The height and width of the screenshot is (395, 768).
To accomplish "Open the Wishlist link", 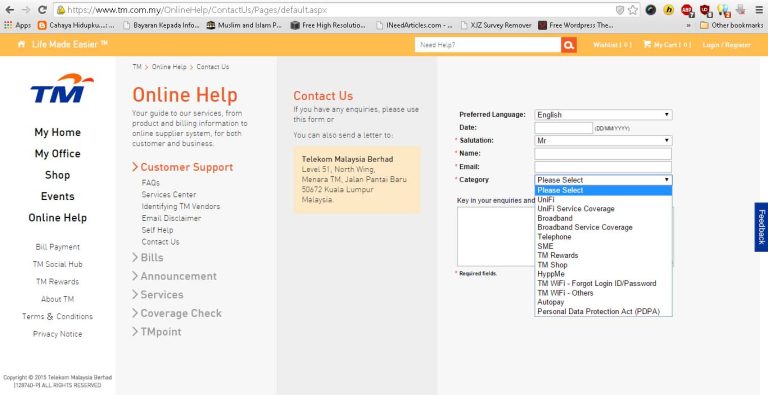I will click(612, 45).
